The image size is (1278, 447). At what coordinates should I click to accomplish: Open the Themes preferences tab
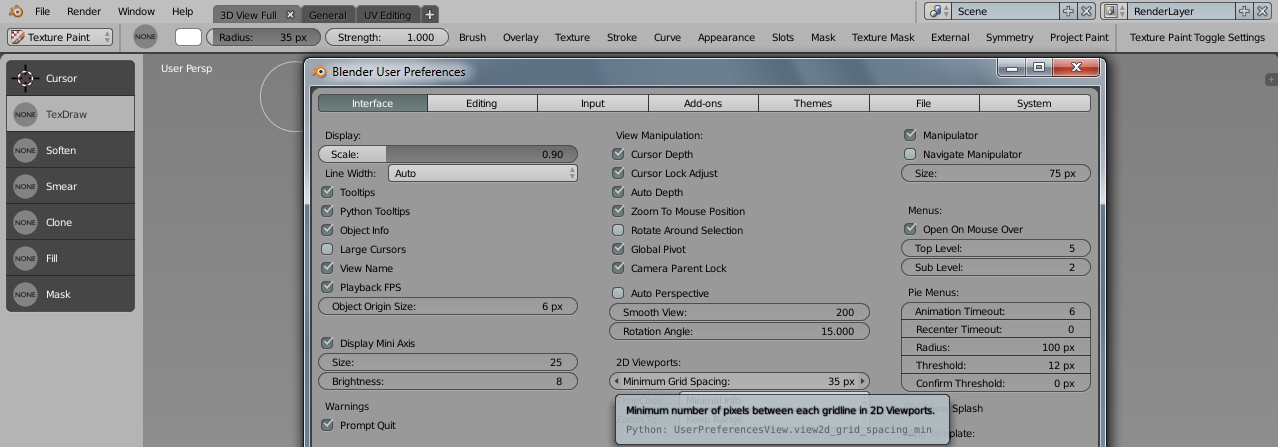coord(813,103)
